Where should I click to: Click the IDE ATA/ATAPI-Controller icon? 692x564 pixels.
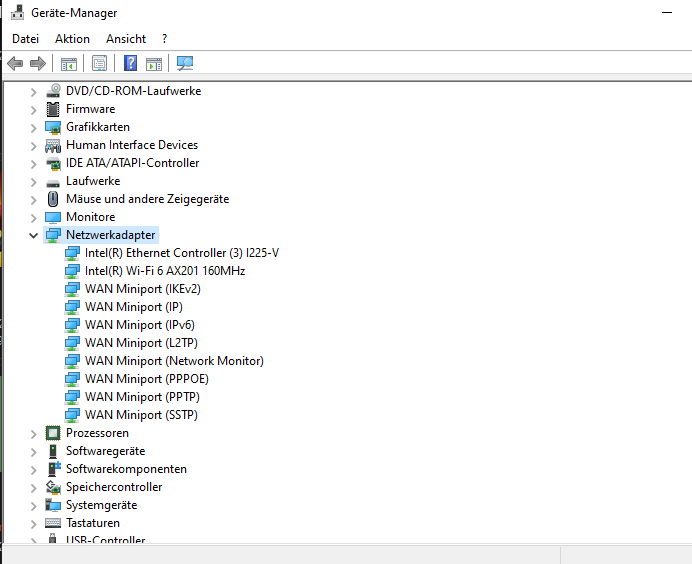click(x=53, y=163)
